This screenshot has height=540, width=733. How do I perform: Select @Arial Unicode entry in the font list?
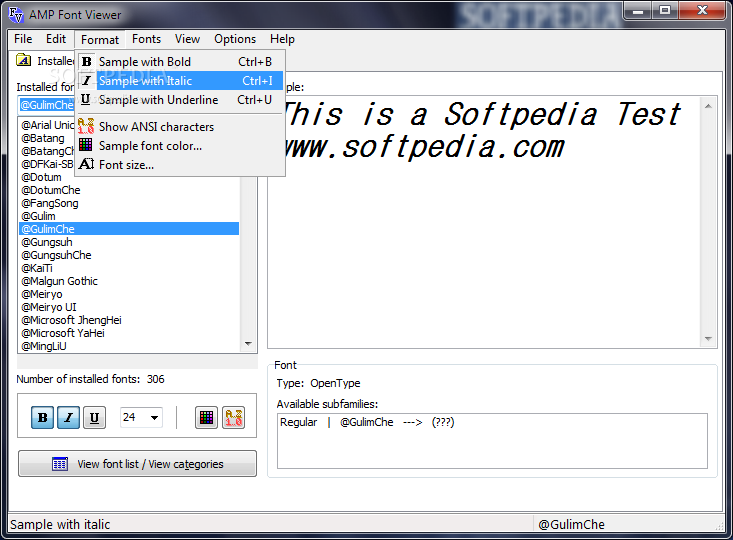click(x=47, y=125)
